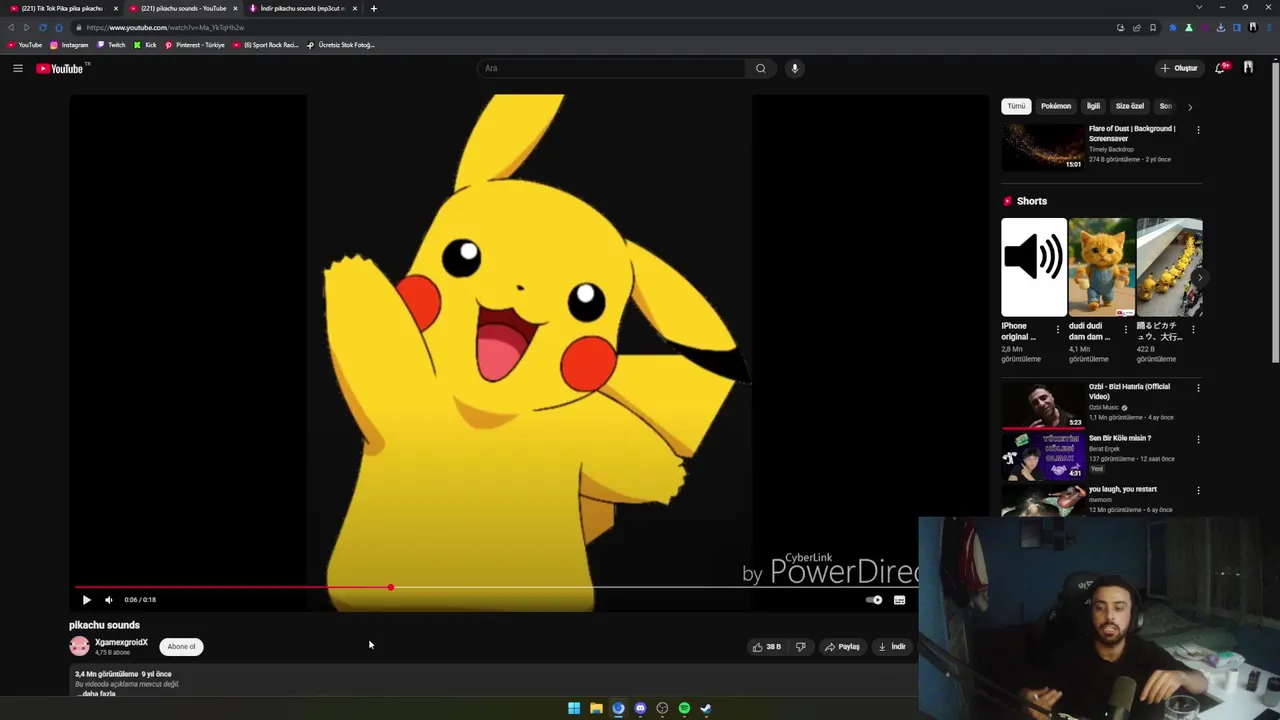
Task: Start voice search with the microphone
Action: (x=795, y=68)
